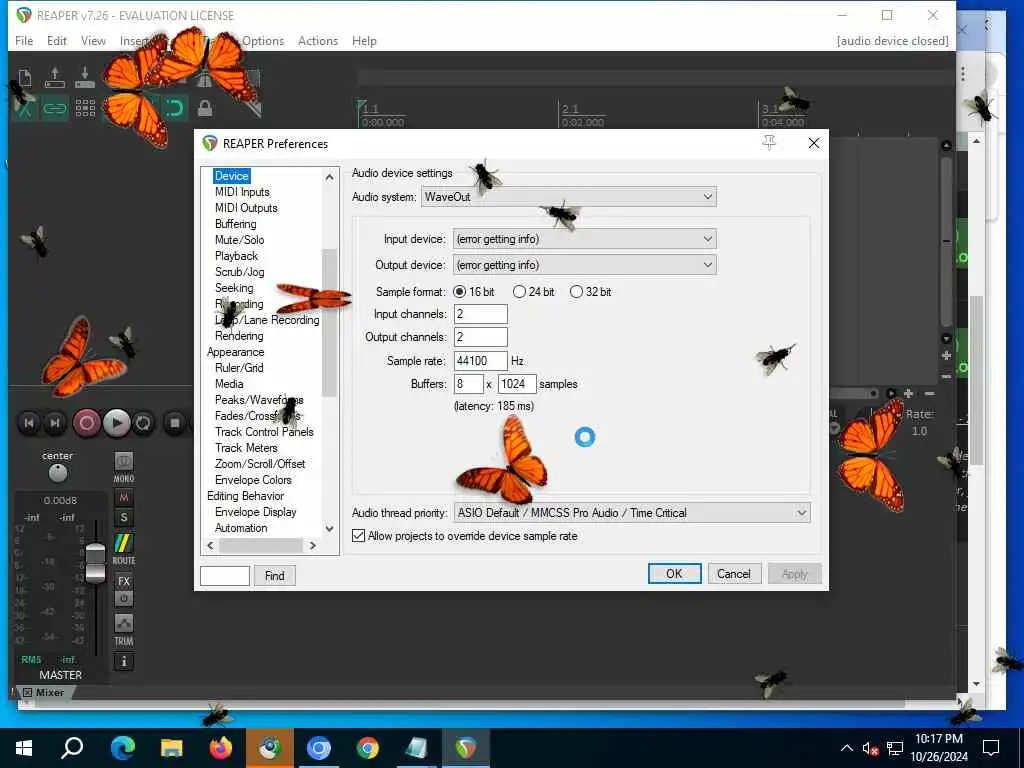Click Go to start transport button

tap(28, 423)
